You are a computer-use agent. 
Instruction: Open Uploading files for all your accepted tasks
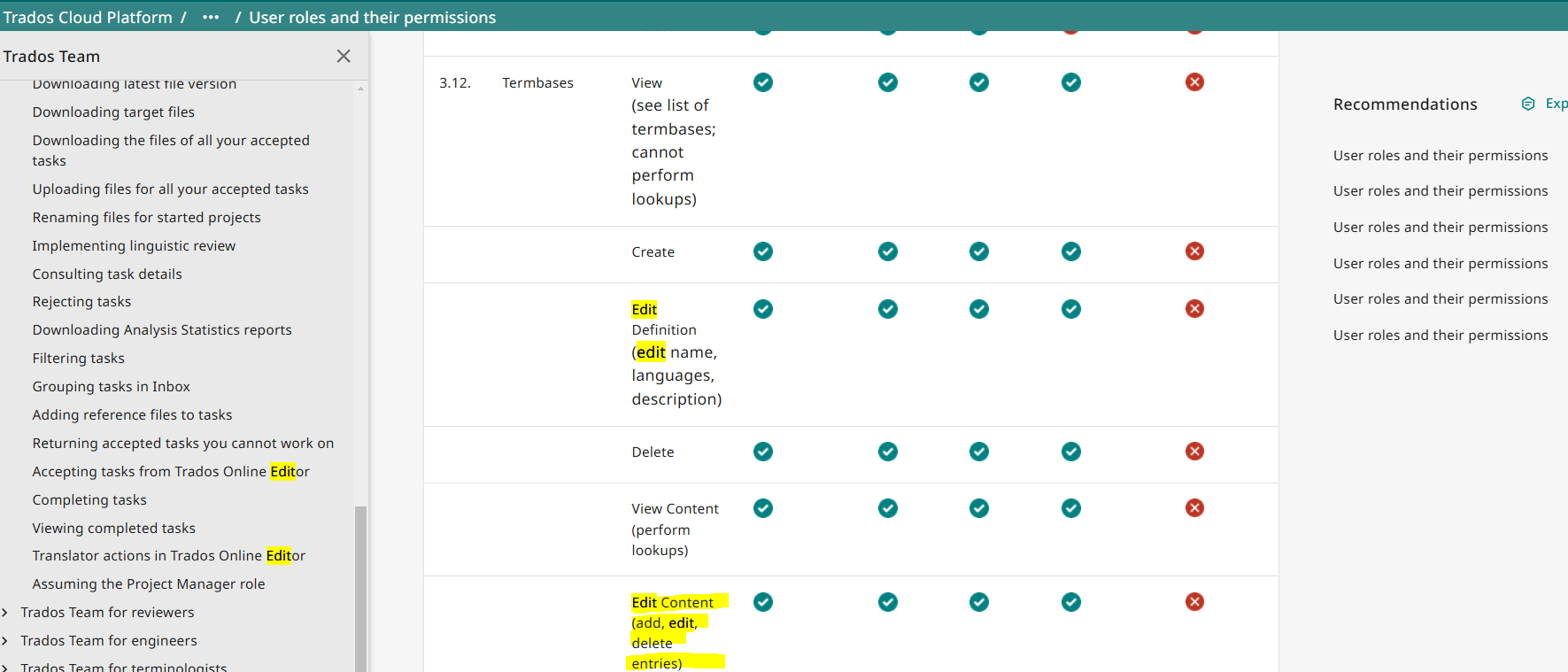click(170, 189)
